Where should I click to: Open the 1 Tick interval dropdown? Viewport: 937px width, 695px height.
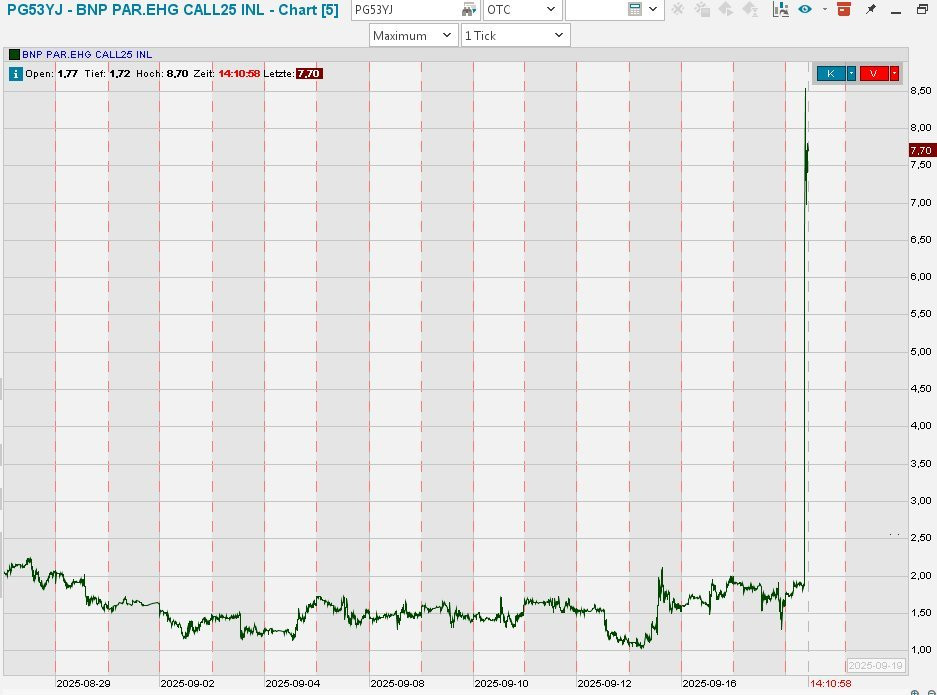click(x=559, y=35)
